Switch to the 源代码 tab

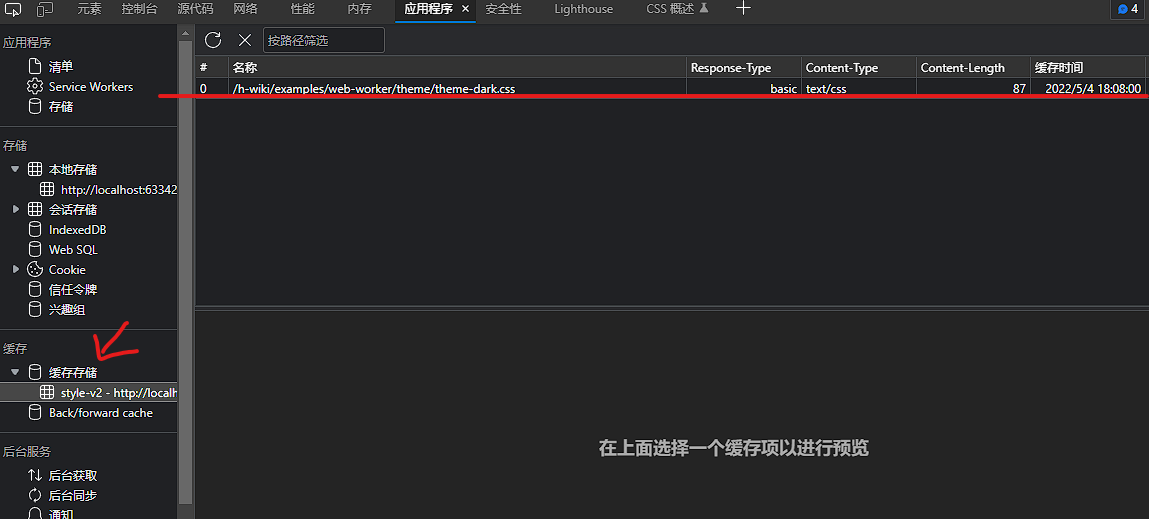pyautogui.click(x=195, y=10)
